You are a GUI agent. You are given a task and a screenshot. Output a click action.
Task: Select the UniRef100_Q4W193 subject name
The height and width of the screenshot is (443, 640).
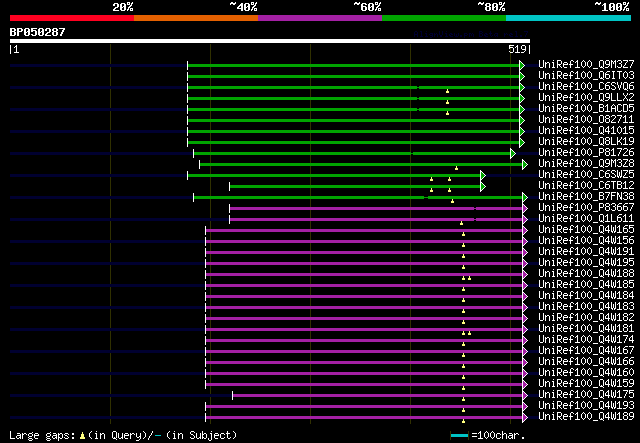(586, 406)
